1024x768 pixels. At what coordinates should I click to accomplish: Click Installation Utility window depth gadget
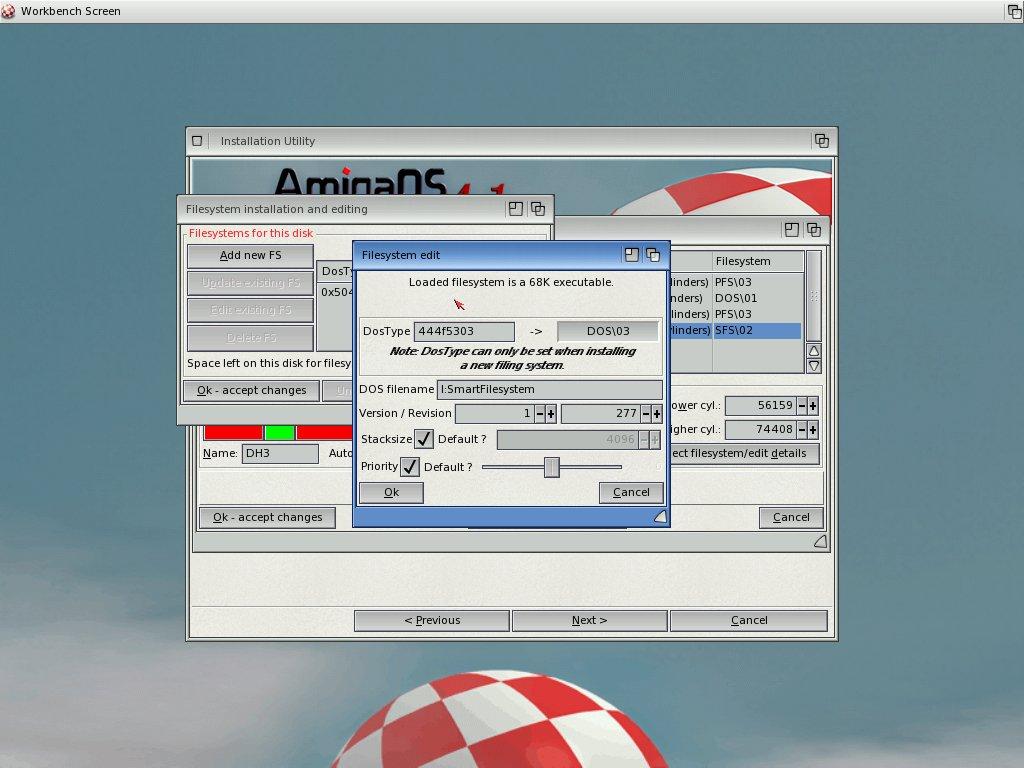[x=822, y=140]
